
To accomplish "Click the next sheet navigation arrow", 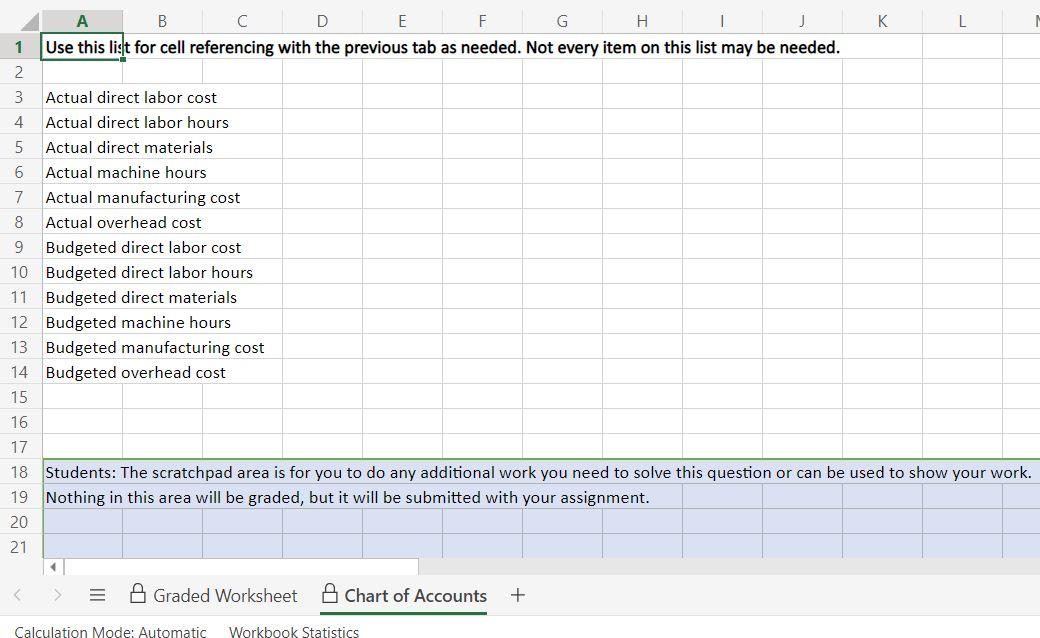I will 57,595.
